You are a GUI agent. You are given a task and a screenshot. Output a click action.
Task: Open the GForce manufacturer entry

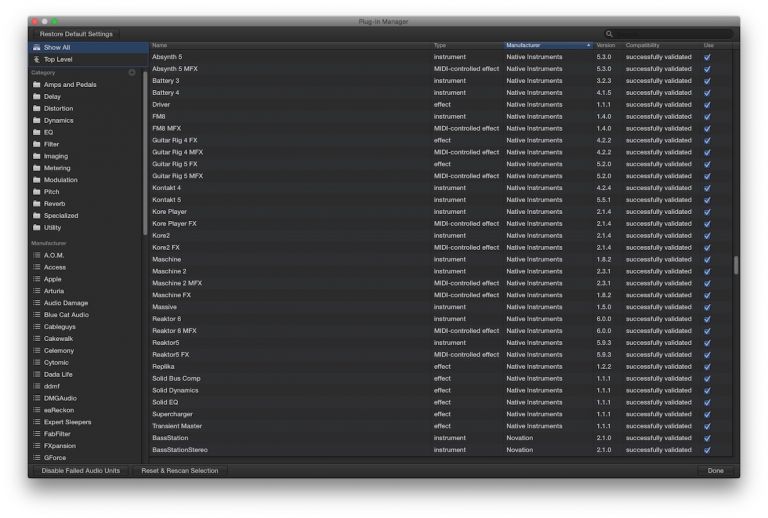pyautogui.click(x=55, y=458)
